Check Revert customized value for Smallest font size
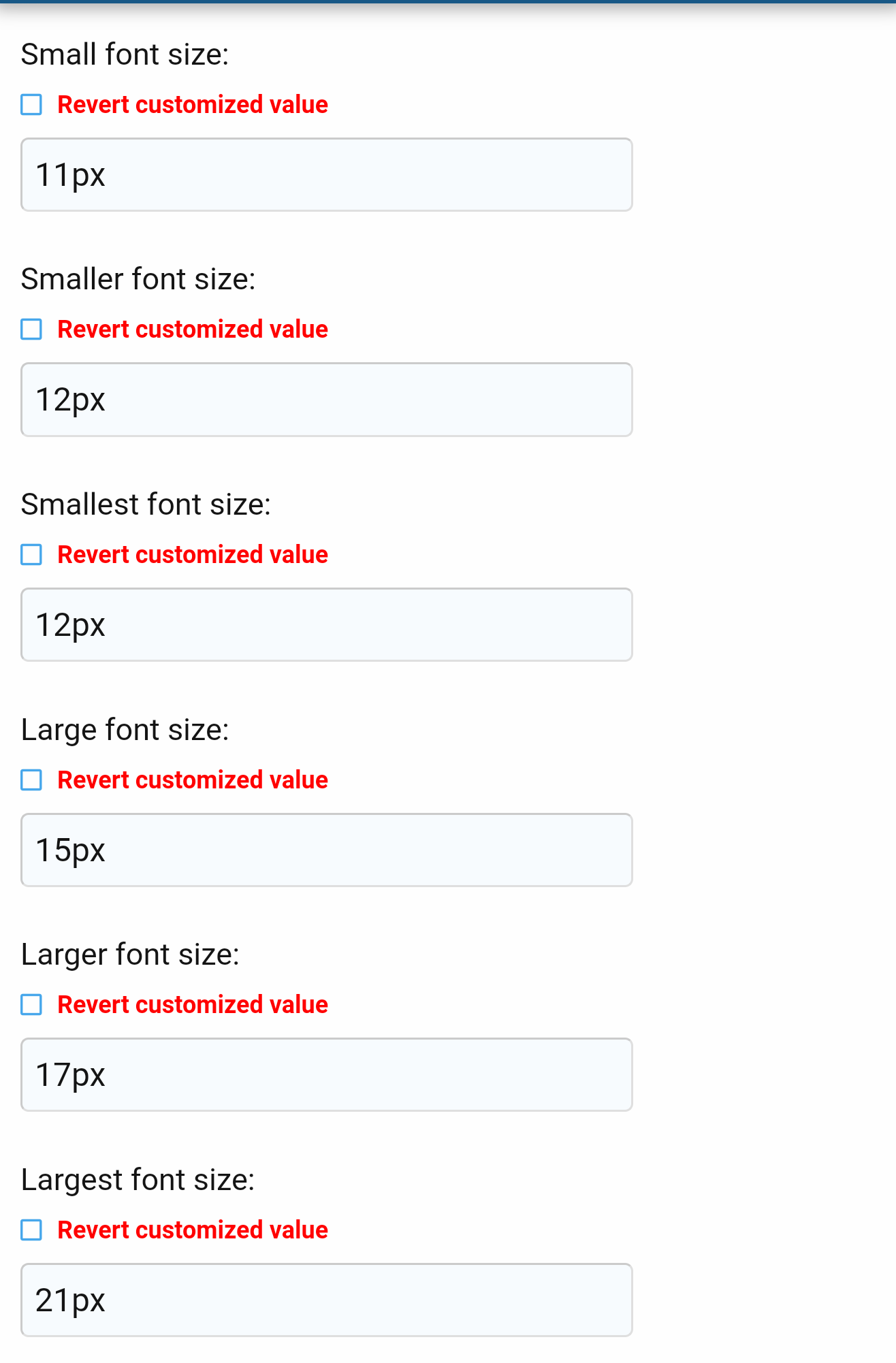 (x=31, y=555)
